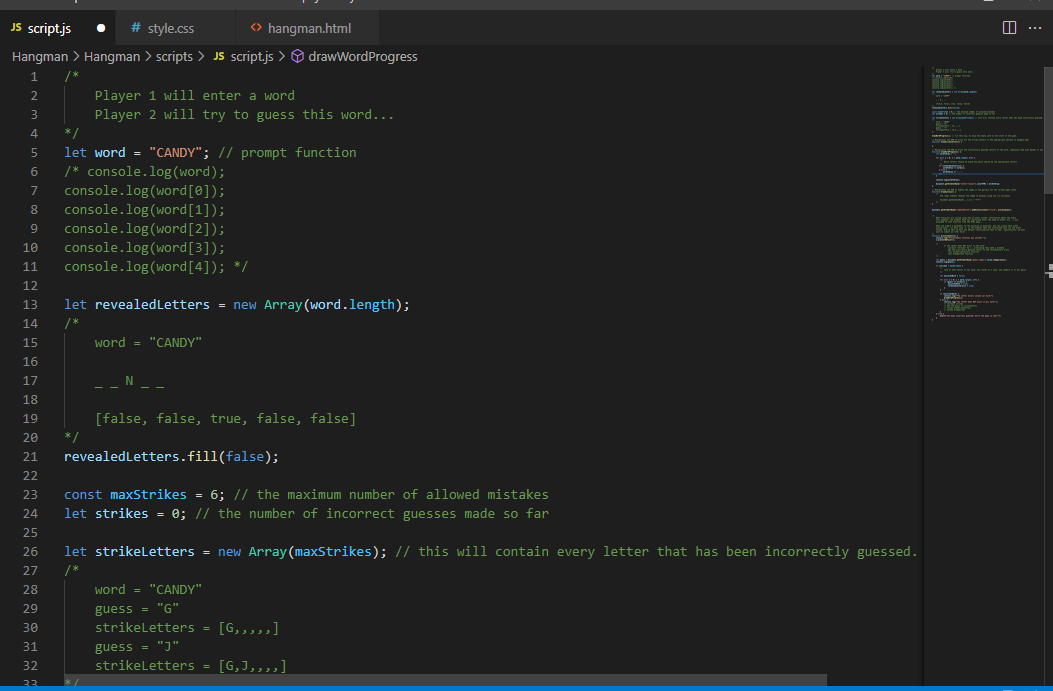Click the JS icon beside script.js in breadcrumbs

[x=222, y=56]
